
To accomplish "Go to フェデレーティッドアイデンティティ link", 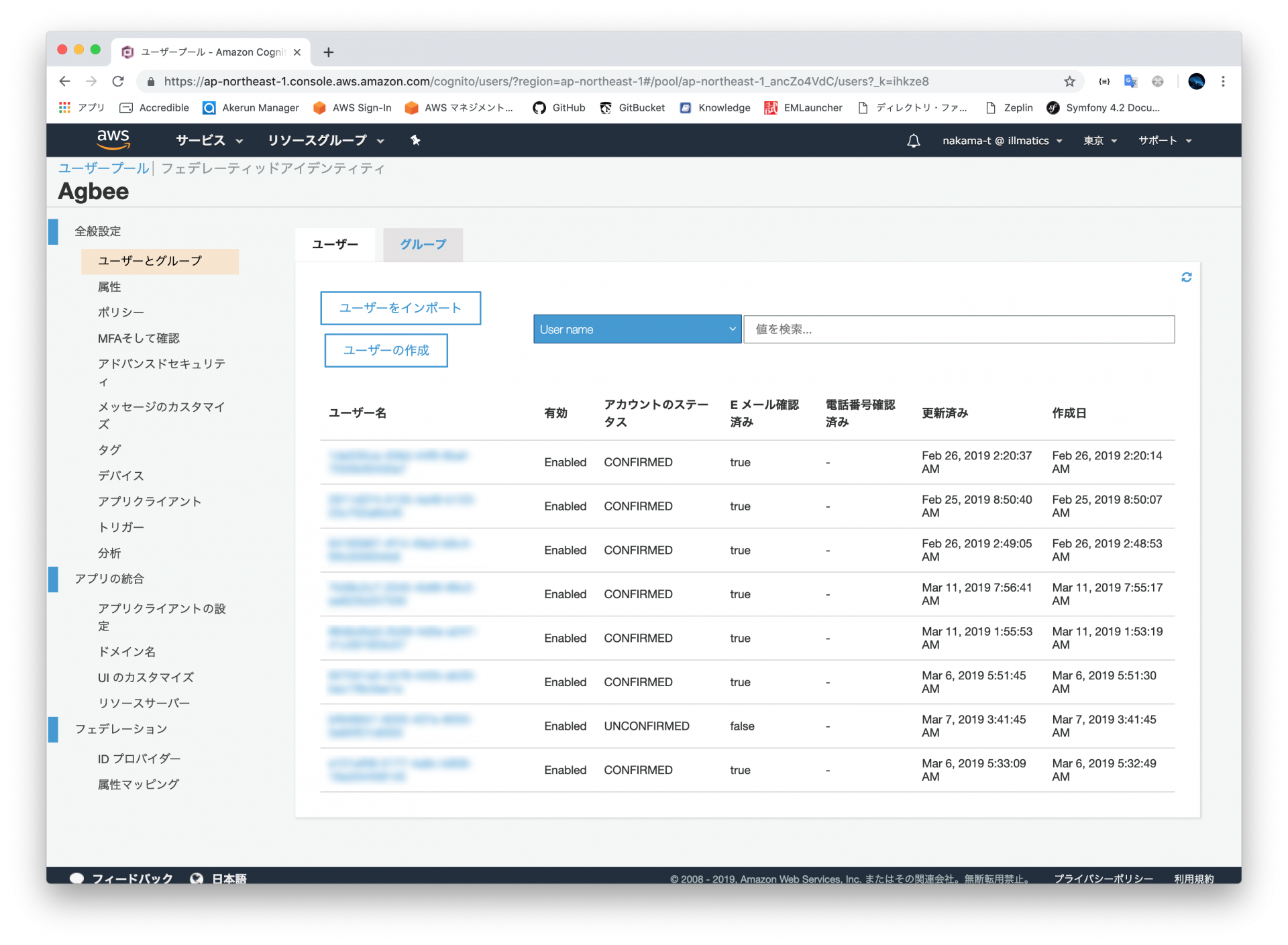I will 273,168.
